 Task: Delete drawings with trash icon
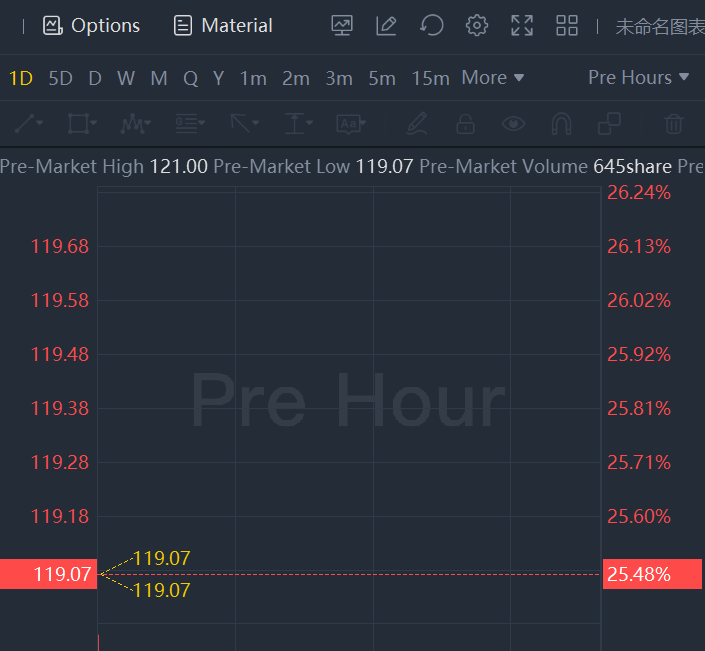point(674,124)
